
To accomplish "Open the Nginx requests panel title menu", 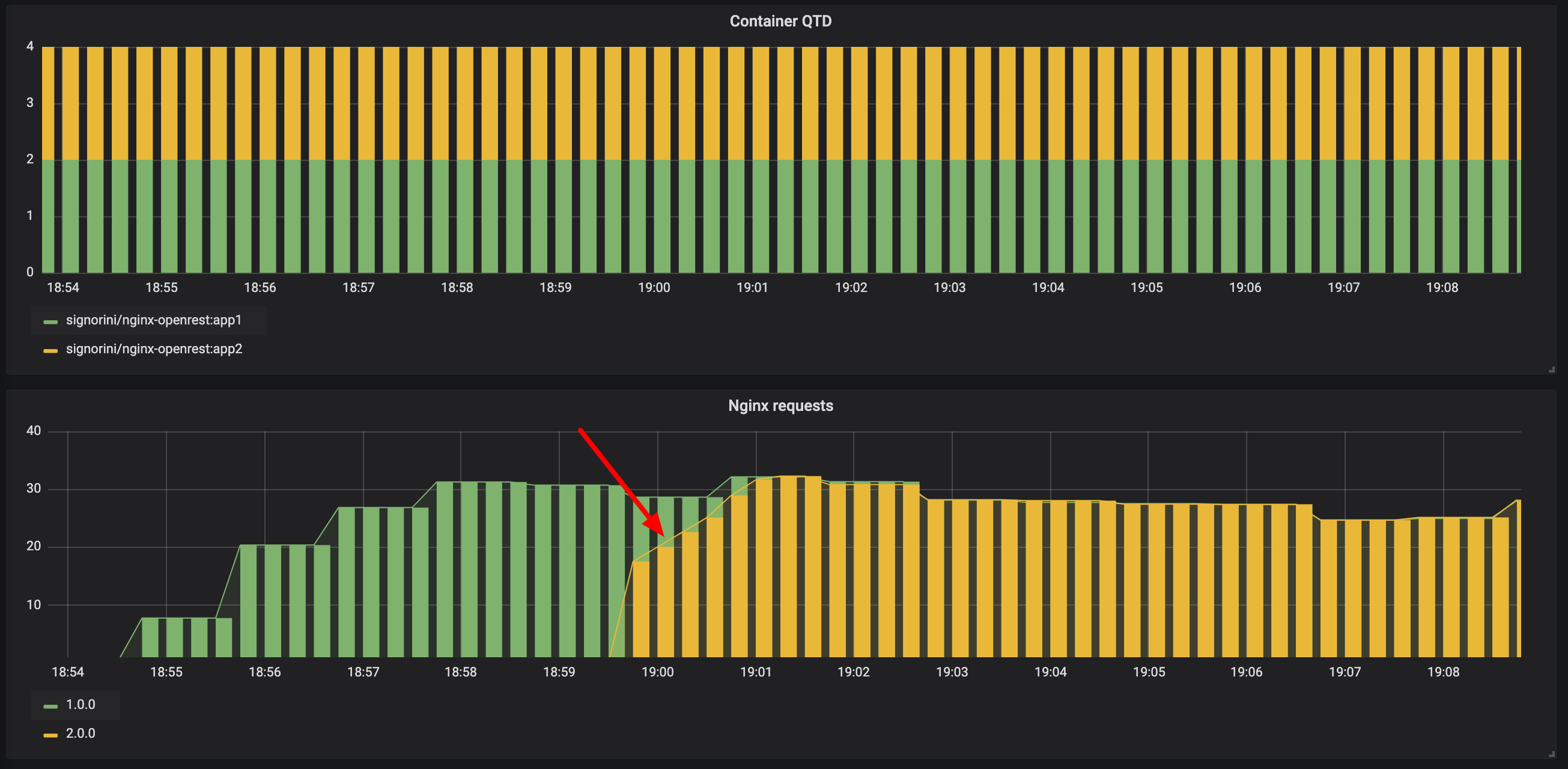I will (780, 406).
